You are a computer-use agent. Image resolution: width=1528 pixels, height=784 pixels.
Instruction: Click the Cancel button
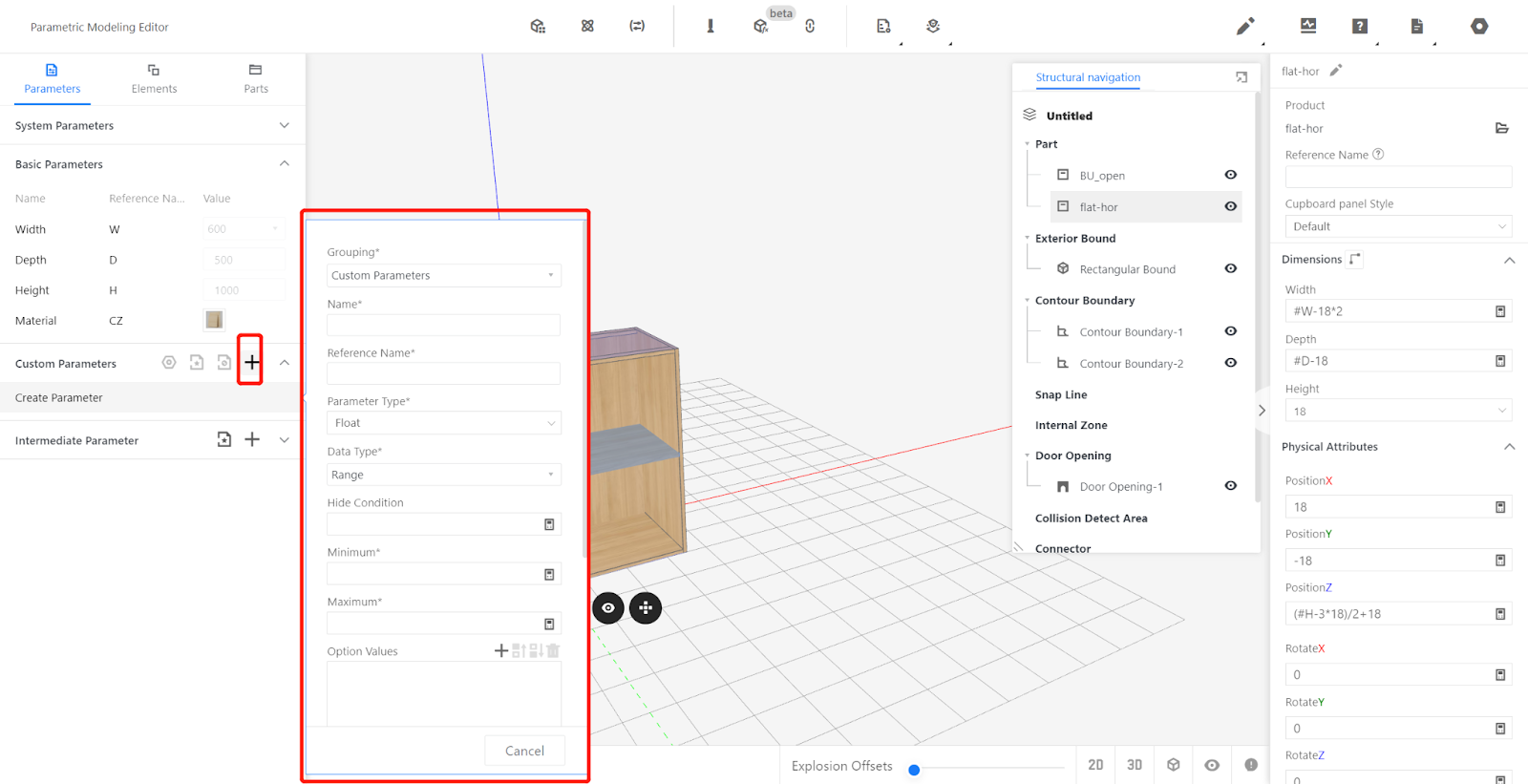[x=524, y=751]
